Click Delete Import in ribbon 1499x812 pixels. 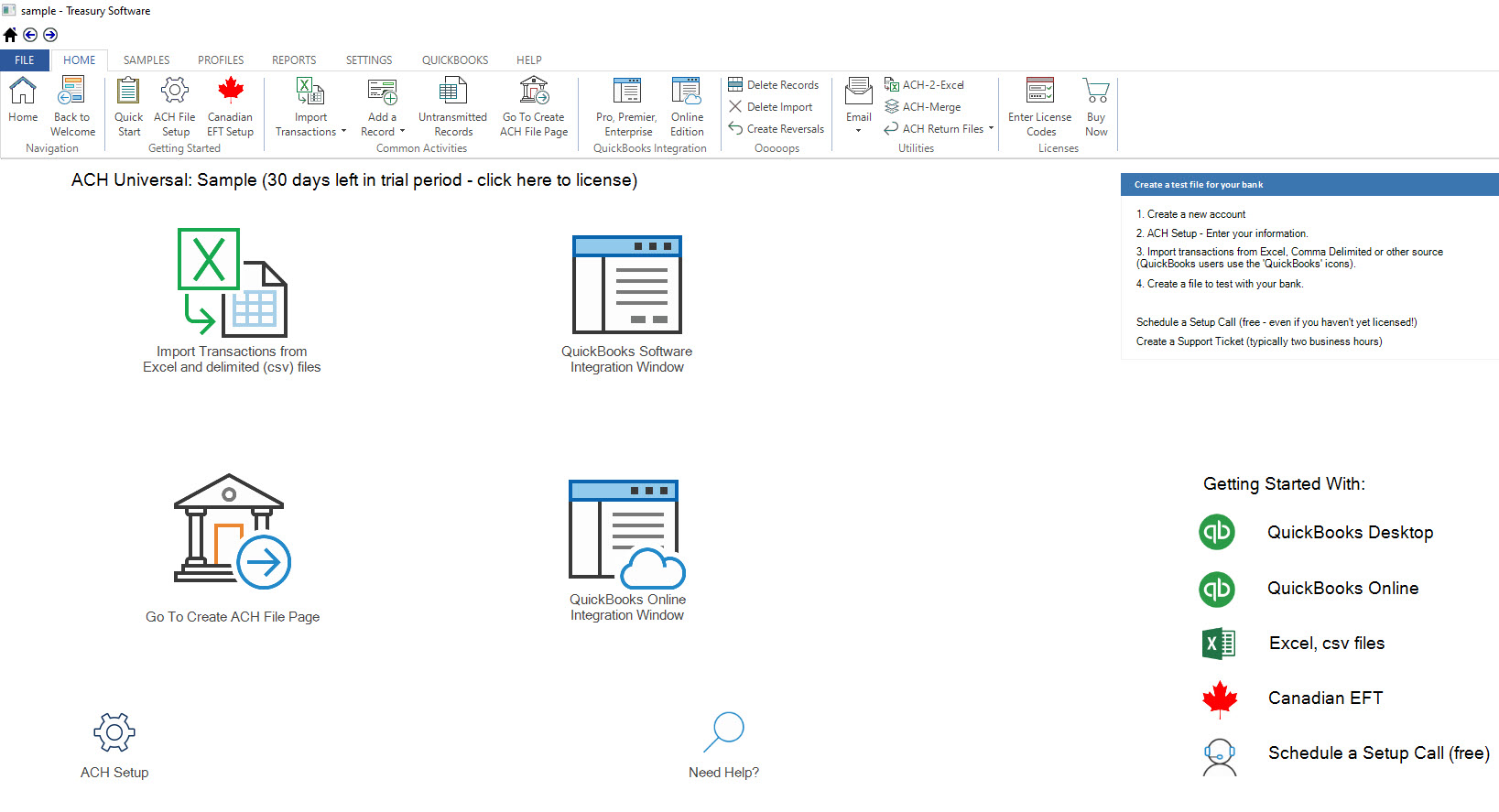point(770,107)
